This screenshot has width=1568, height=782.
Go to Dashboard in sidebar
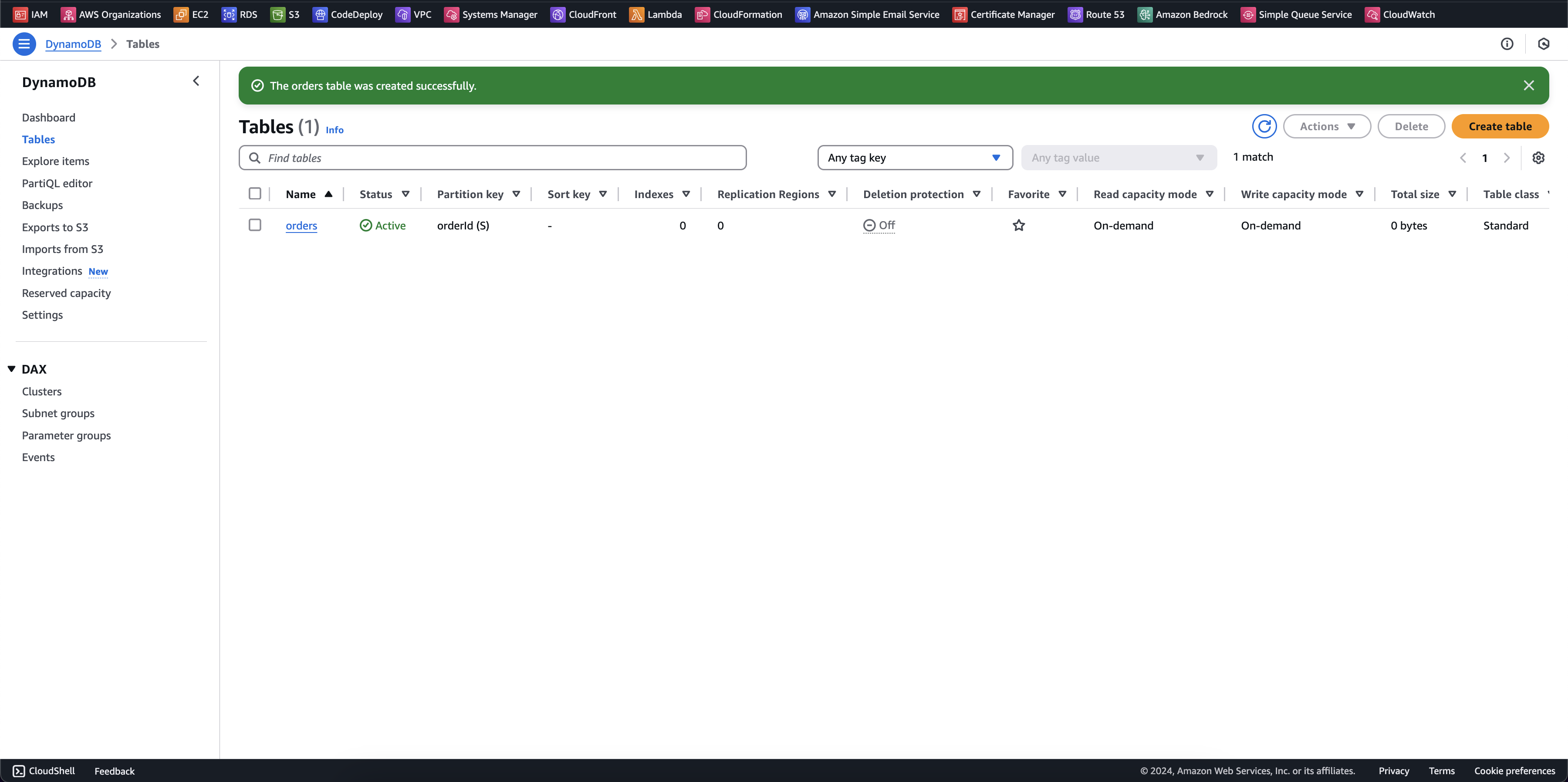(x=49, y=118)
